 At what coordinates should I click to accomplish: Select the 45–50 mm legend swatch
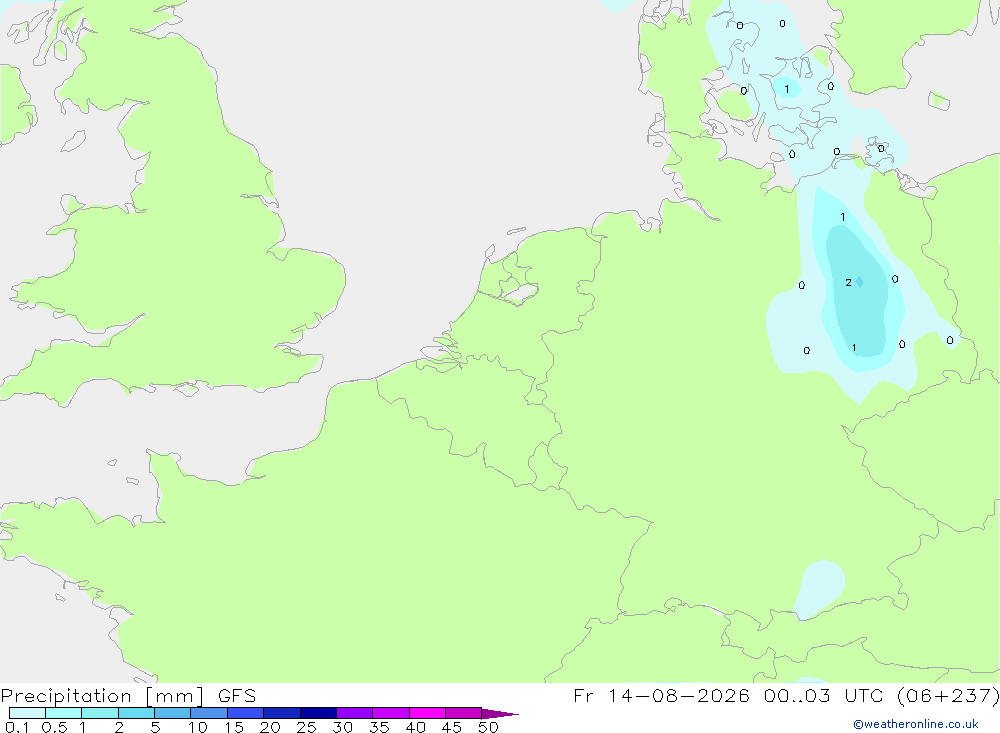click(464, 713)
